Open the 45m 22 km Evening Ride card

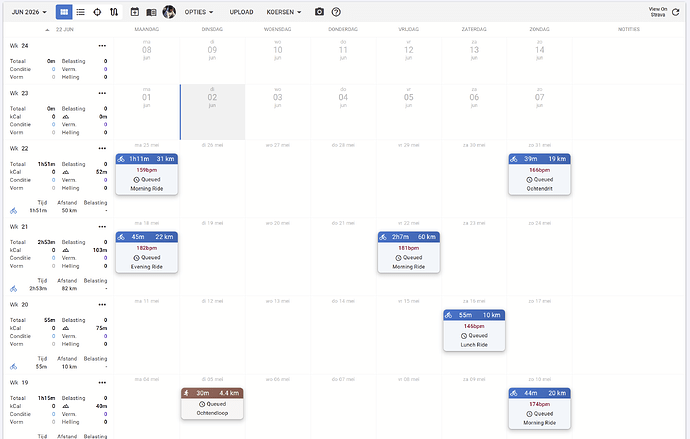click(x=147, y=252)
